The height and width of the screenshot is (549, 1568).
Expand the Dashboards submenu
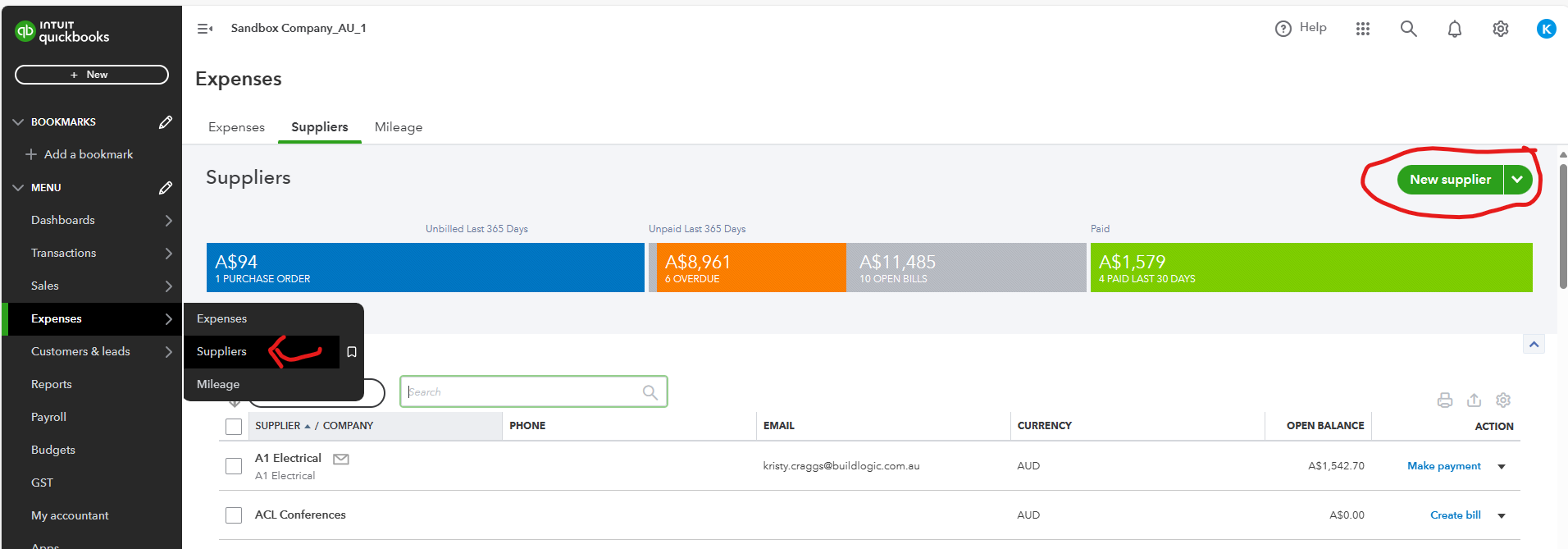[168, 220]
